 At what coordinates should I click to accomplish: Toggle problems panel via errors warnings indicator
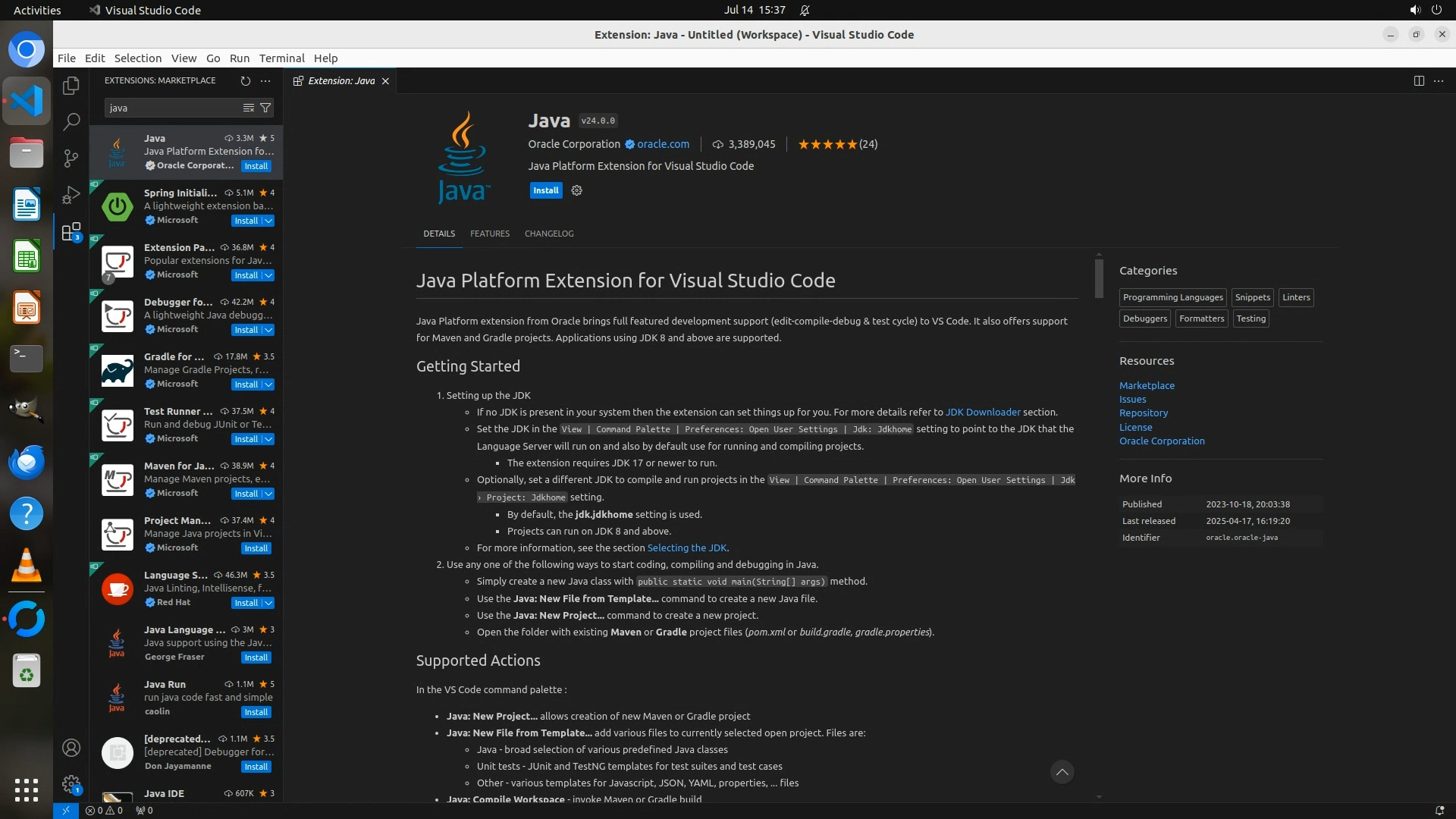coord(104,810)
